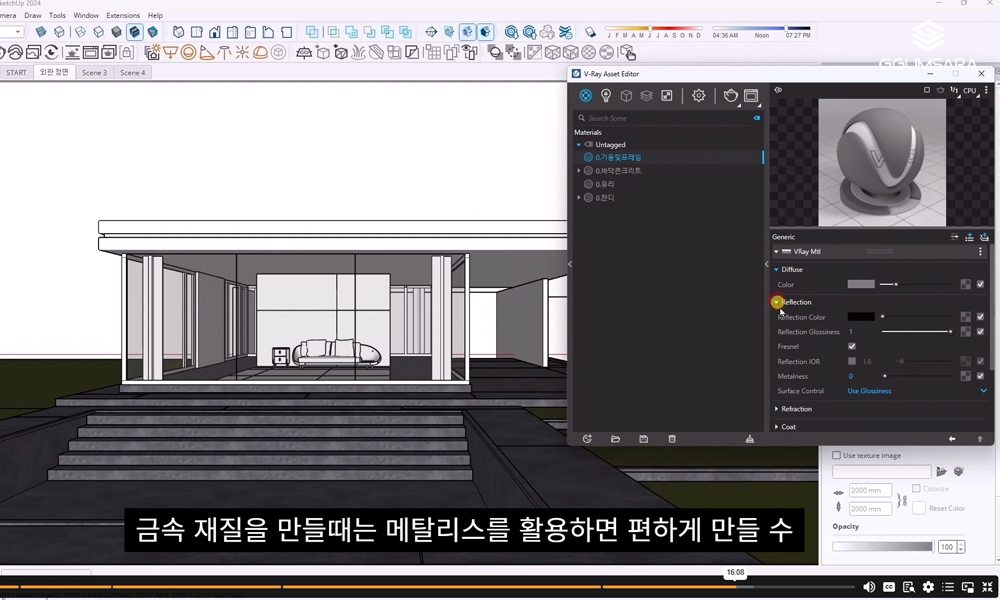Toggle the Metalness texture checkbox
Viewport: 1000px width, 600px height.
pyautogui.click(x=980, y=376)
